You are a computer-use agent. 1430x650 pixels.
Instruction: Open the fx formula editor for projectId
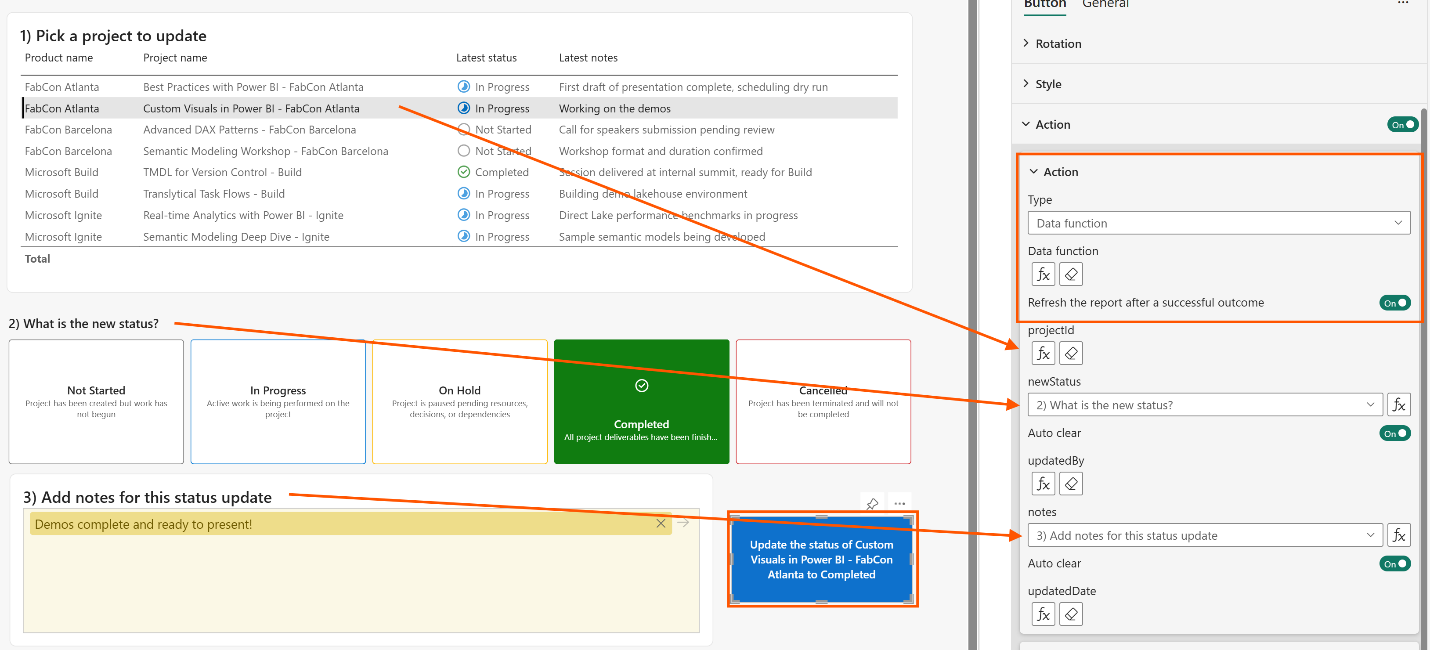pos(1043,353)
